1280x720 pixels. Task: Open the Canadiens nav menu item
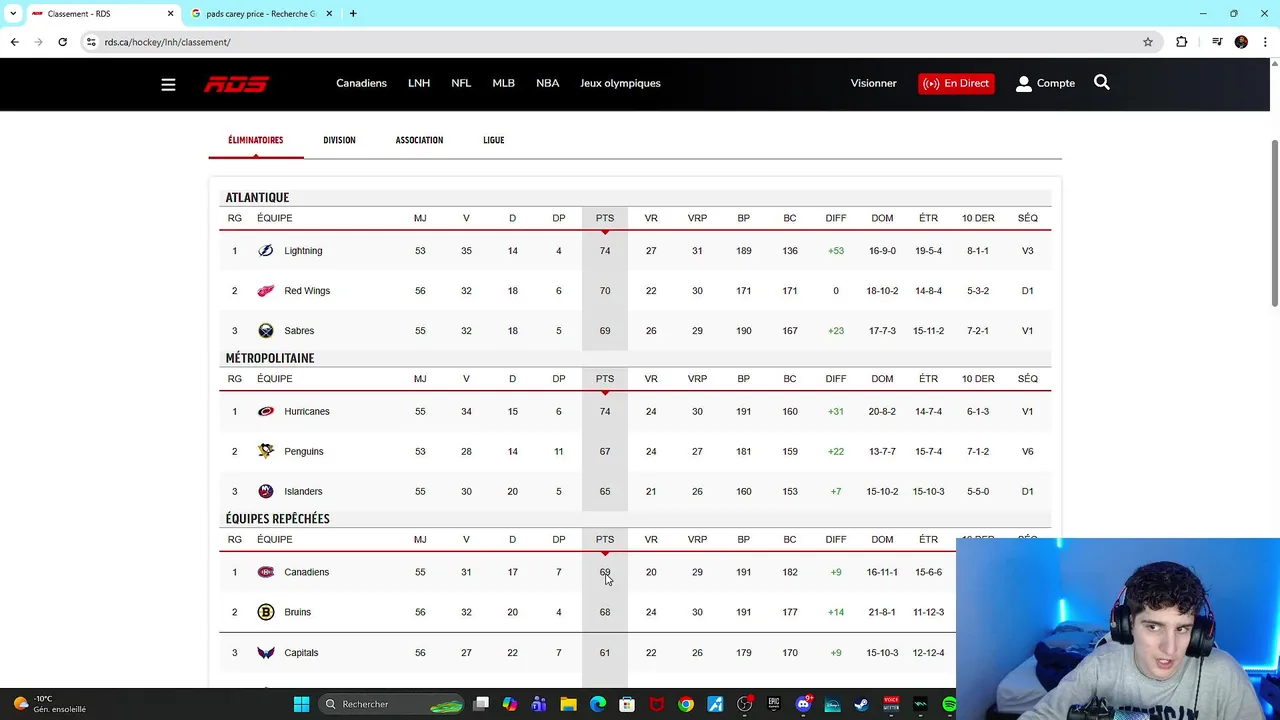pyautogui.click(x=361, y=83)
